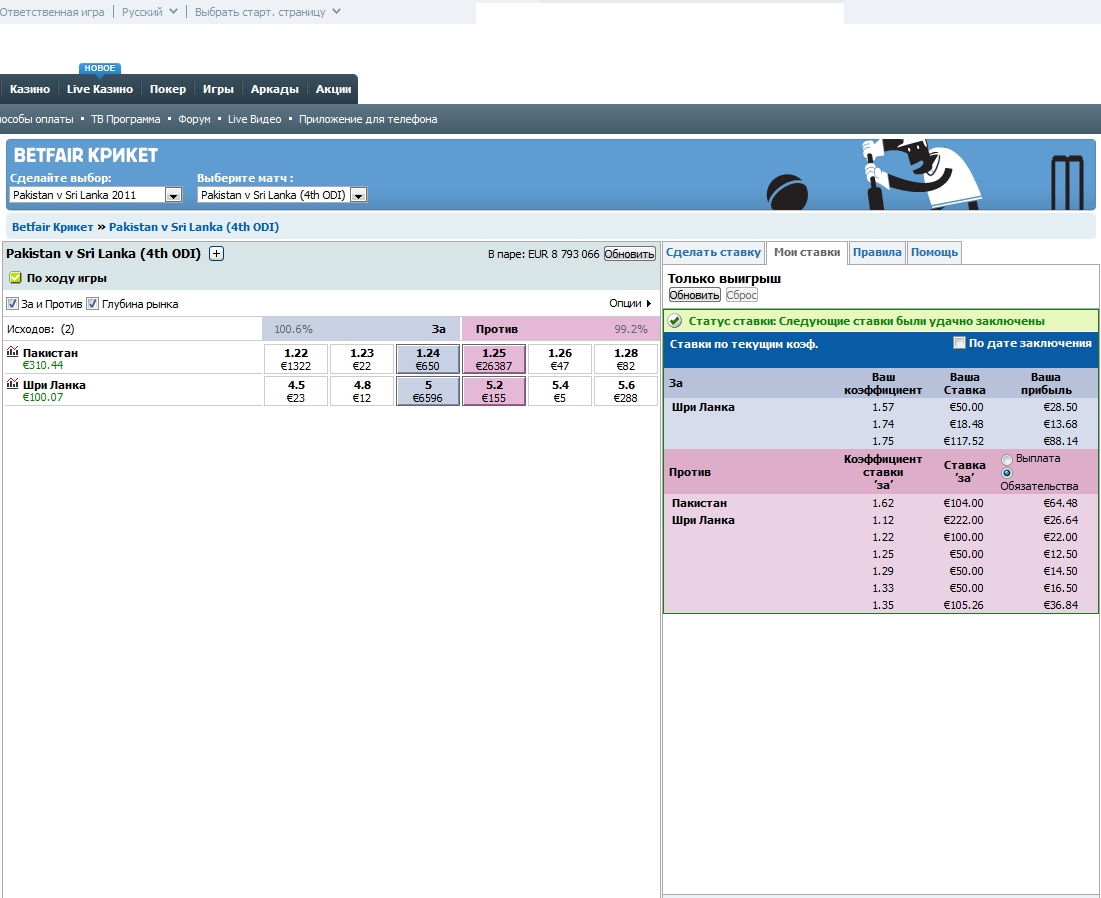Viewport: 1101px width, 898px height.
Task: Open the Live Видео link
Action: point(254,119)
